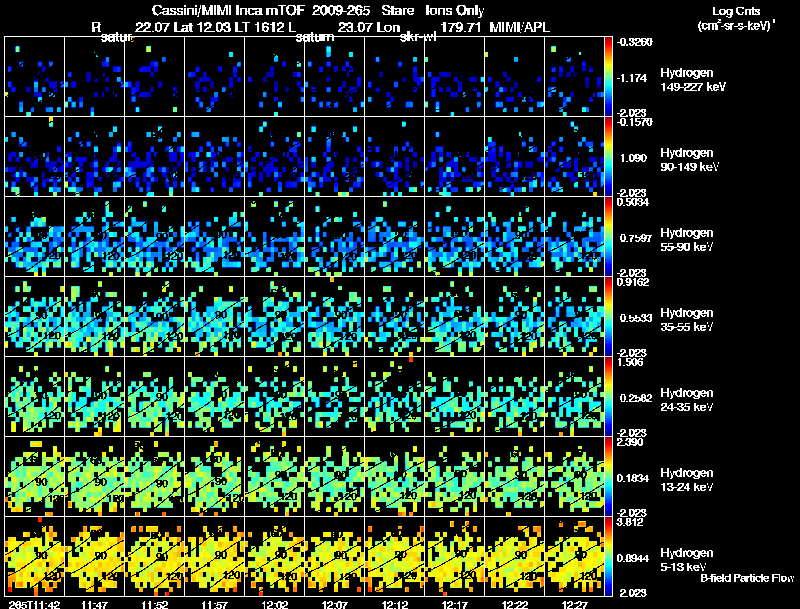Click the Hydrogen 13-24 keV row label
Image resolution: width=800 pixels, height=609 pixels.
(686, 480)
